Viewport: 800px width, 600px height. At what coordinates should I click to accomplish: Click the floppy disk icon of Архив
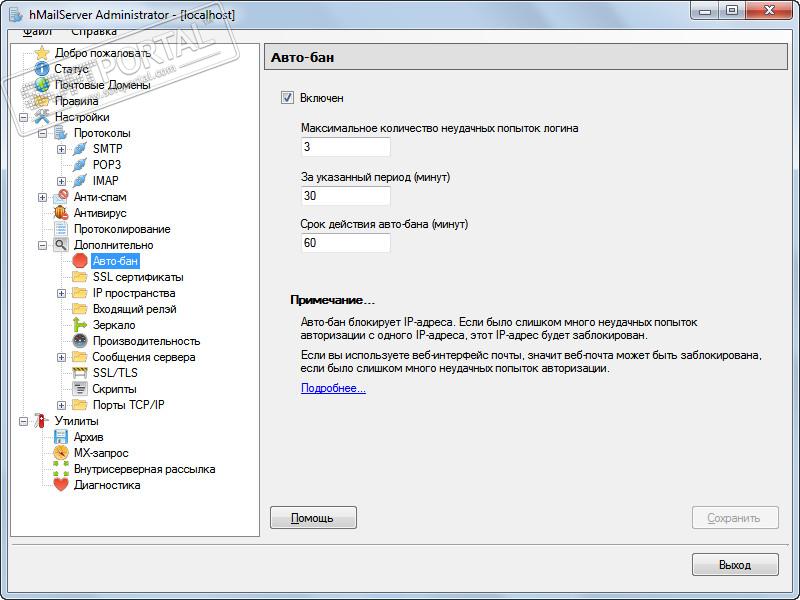(x=61, y=437)
